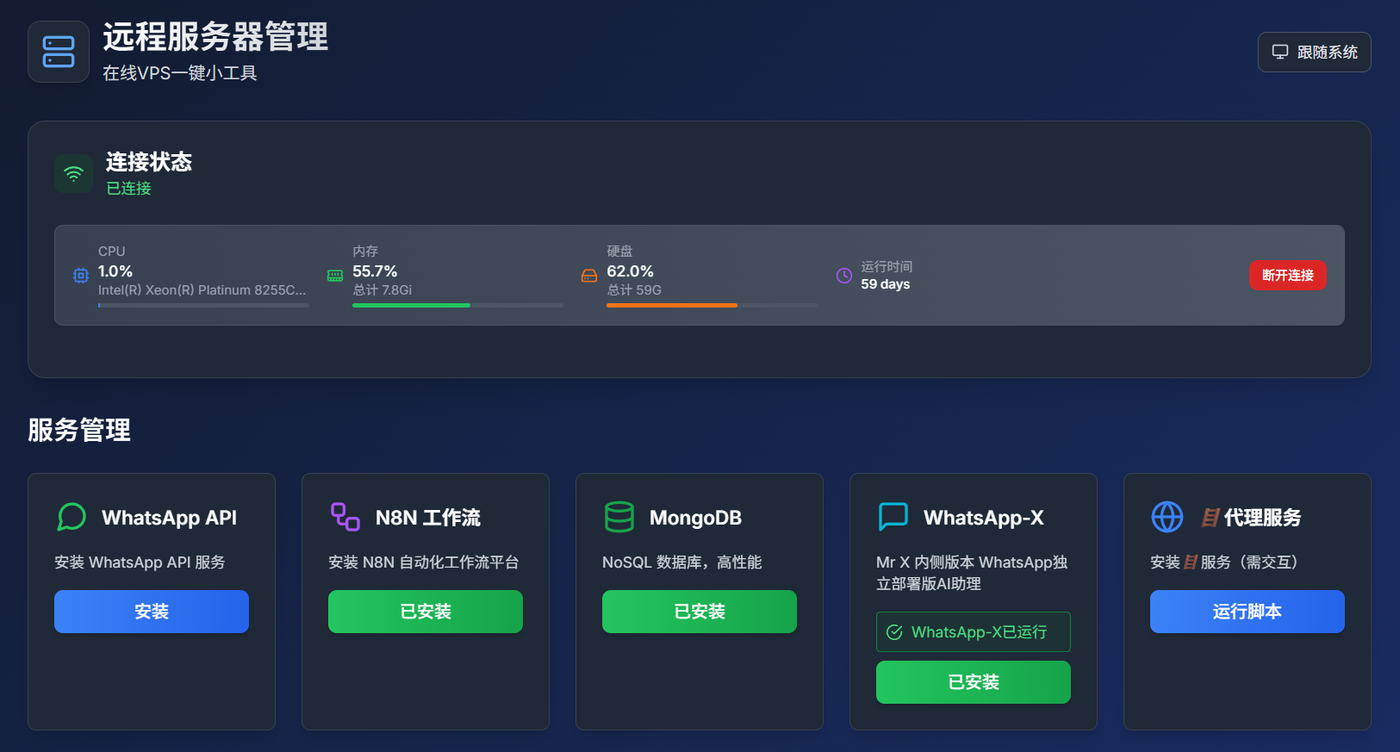
Task: Click the red 断开连接 button
Action: [x=1288, y=275]
